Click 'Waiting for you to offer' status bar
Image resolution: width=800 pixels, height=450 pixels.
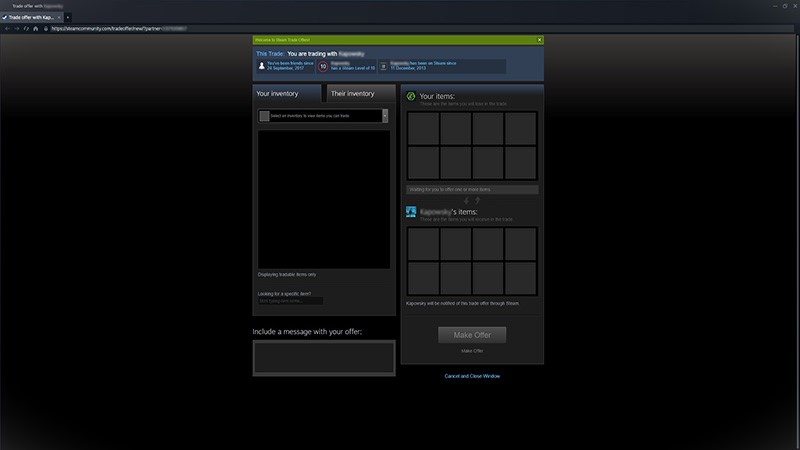472,189
